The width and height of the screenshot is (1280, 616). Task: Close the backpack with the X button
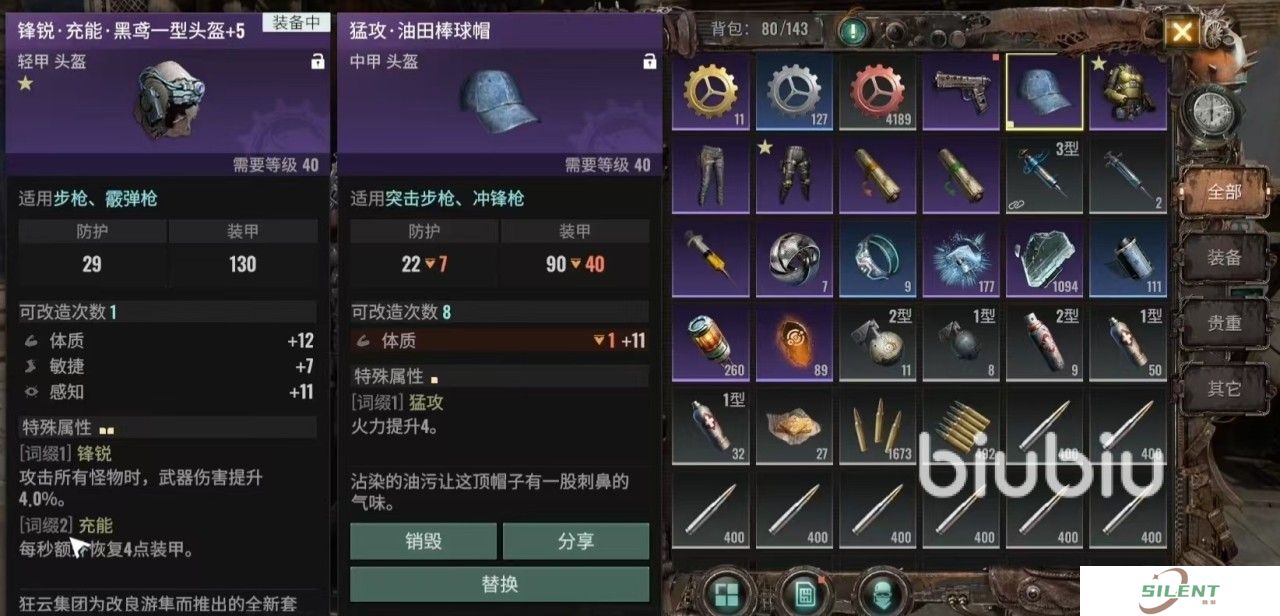[1182, 31]
